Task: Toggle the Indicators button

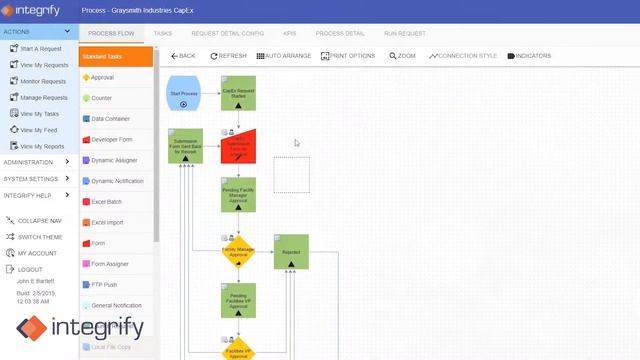Action: (x=529, y=56)
